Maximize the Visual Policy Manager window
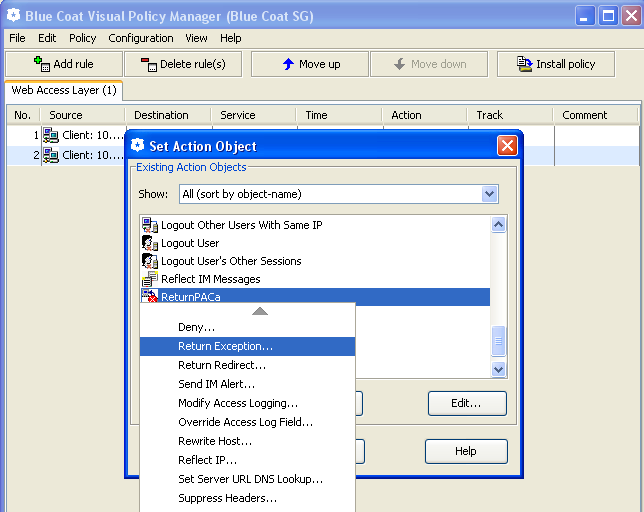 [608, 16]
